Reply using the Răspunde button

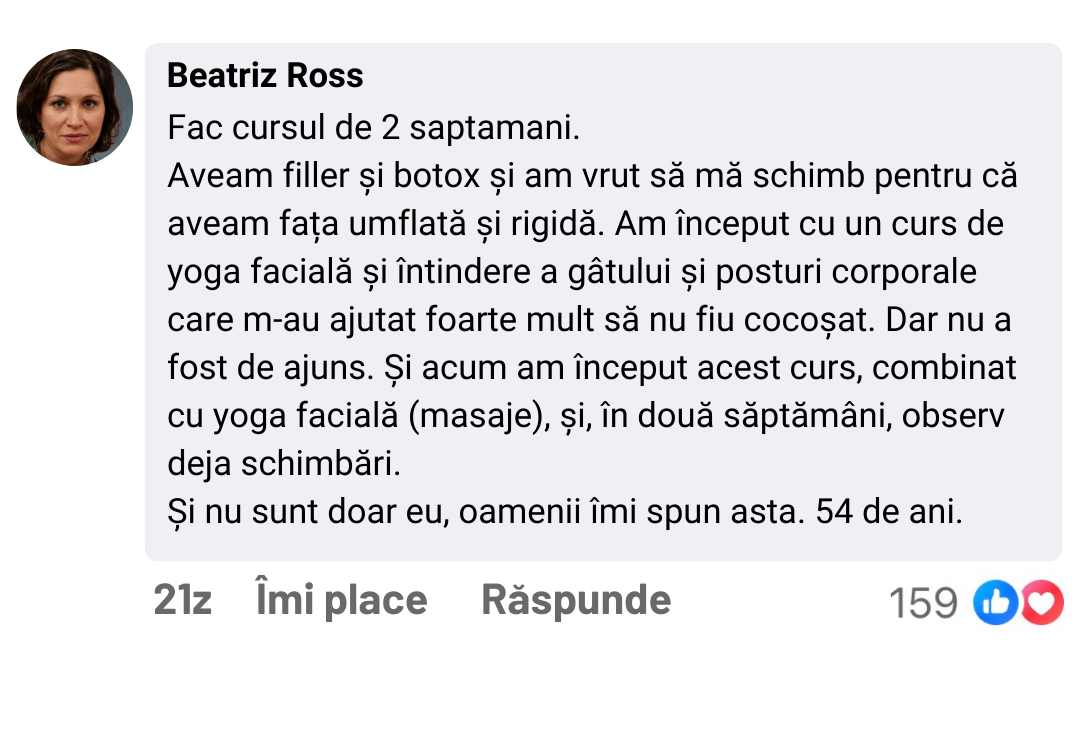[x=576, y=600]
